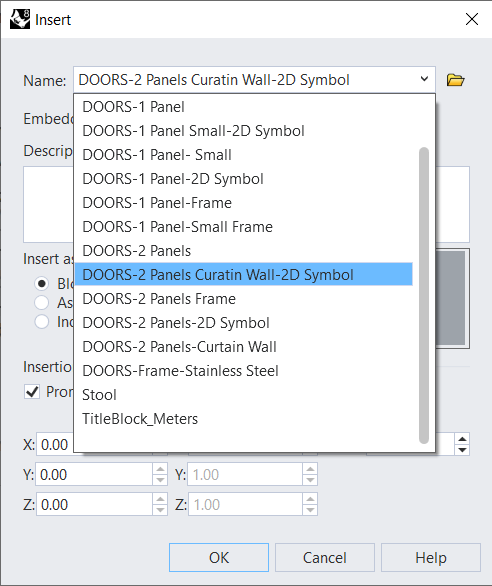This screenshot has height=586, width=492.
Task: Click the dropdown list vertical scrollbar
Action: tap(424, 295)
